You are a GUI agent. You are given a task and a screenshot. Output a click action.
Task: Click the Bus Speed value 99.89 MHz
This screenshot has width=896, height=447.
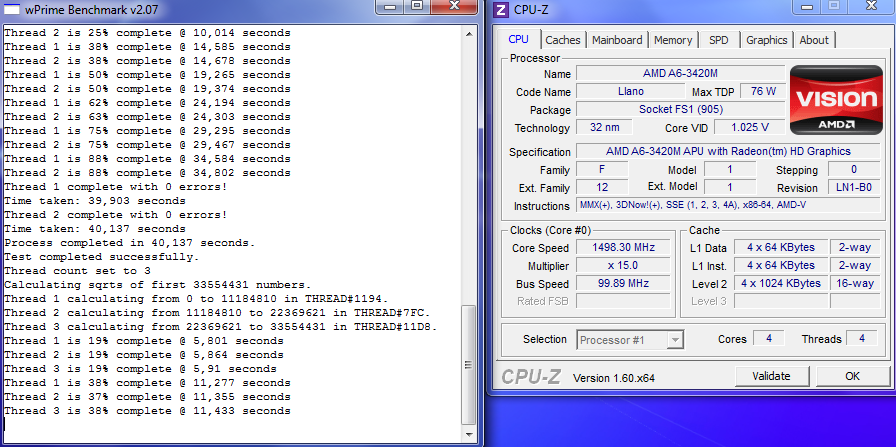point(623,283)
